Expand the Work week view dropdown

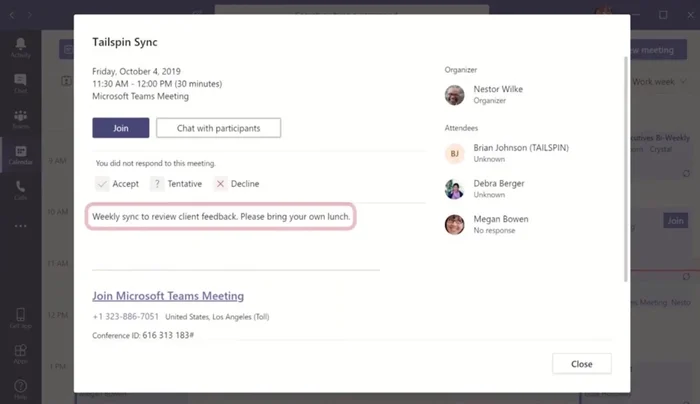pos(658,81)
